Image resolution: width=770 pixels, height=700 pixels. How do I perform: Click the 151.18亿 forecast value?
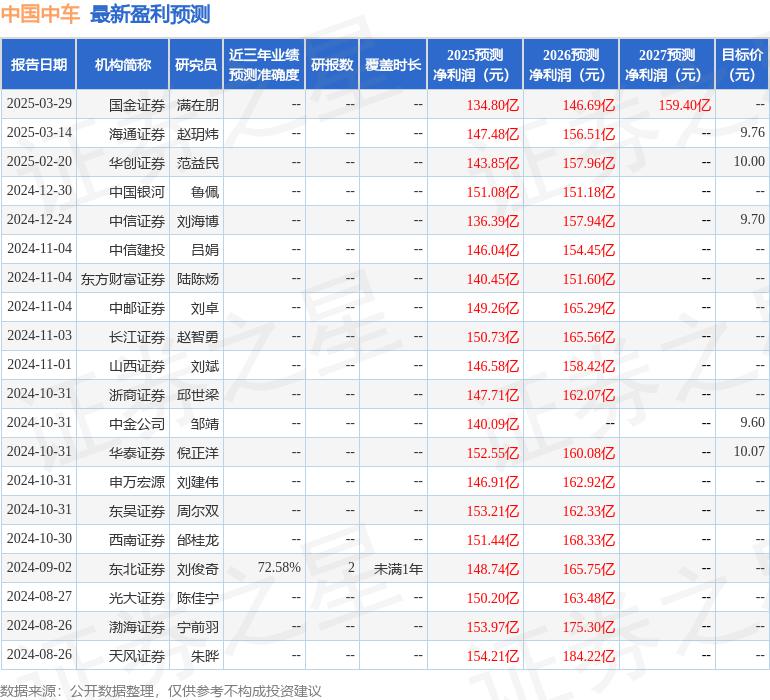[589, 192]
